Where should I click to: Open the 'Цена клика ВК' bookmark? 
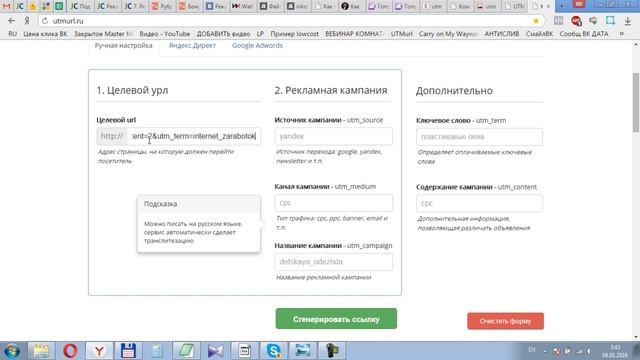click(45, 34)
